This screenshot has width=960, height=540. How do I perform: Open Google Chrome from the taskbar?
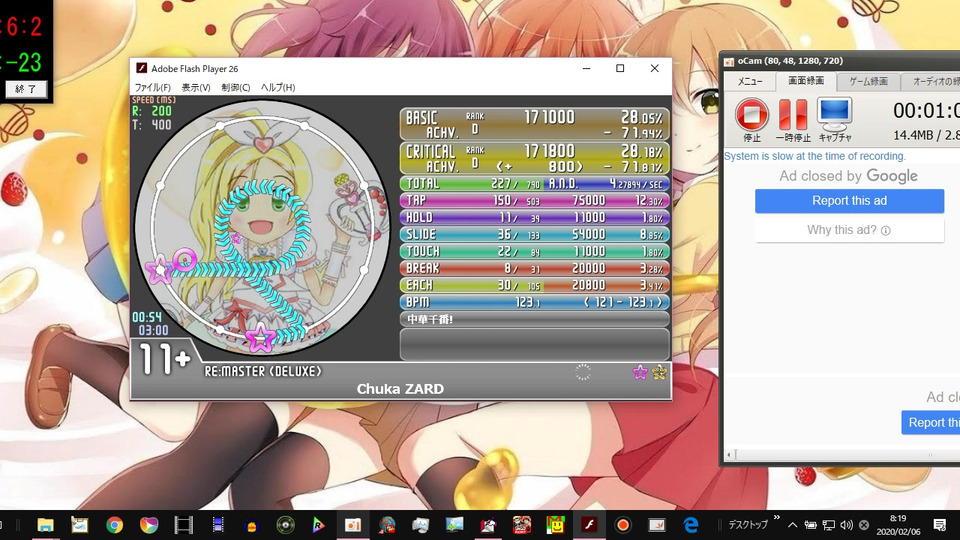114,525
